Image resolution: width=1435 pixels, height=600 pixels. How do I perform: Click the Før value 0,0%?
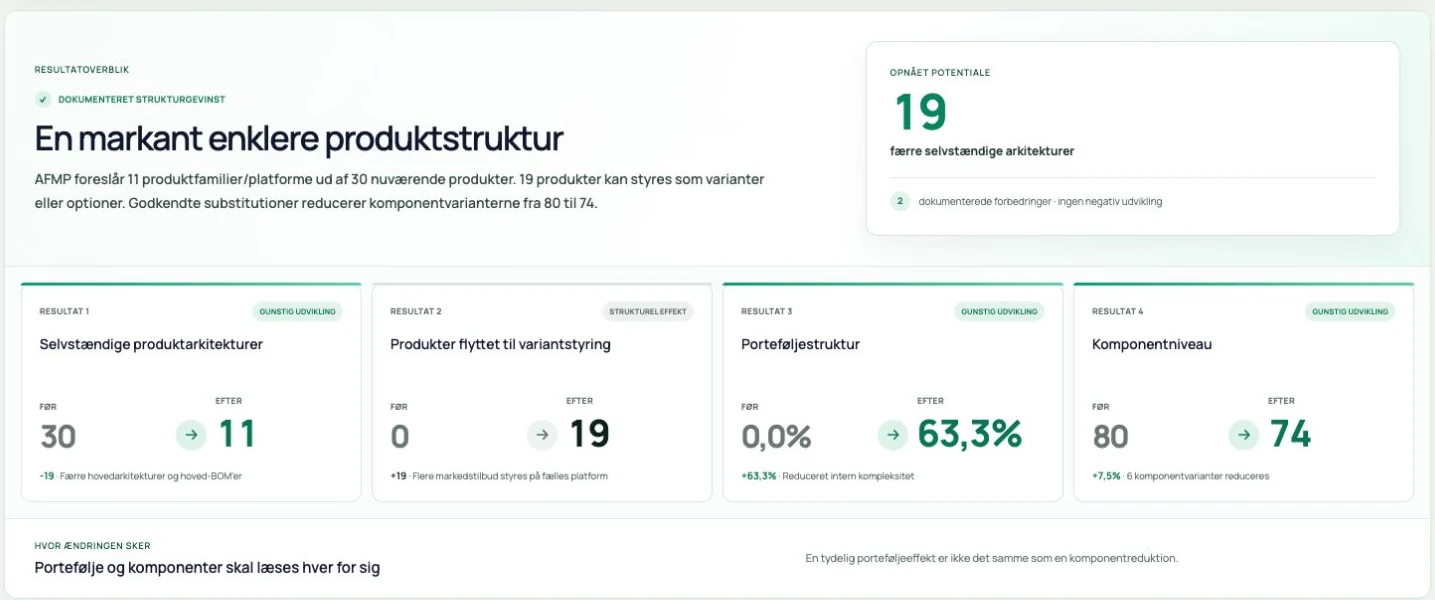(x=776, y=437)
